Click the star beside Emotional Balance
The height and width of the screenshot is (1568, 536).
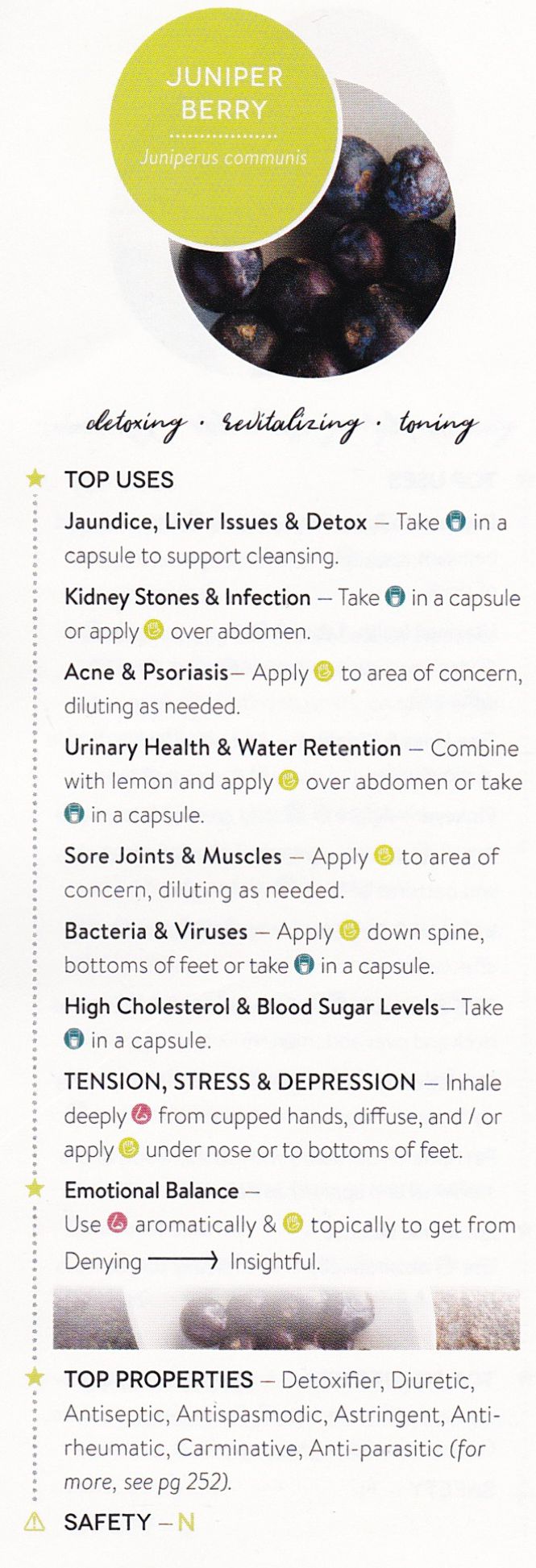[x=35, y=1189]
